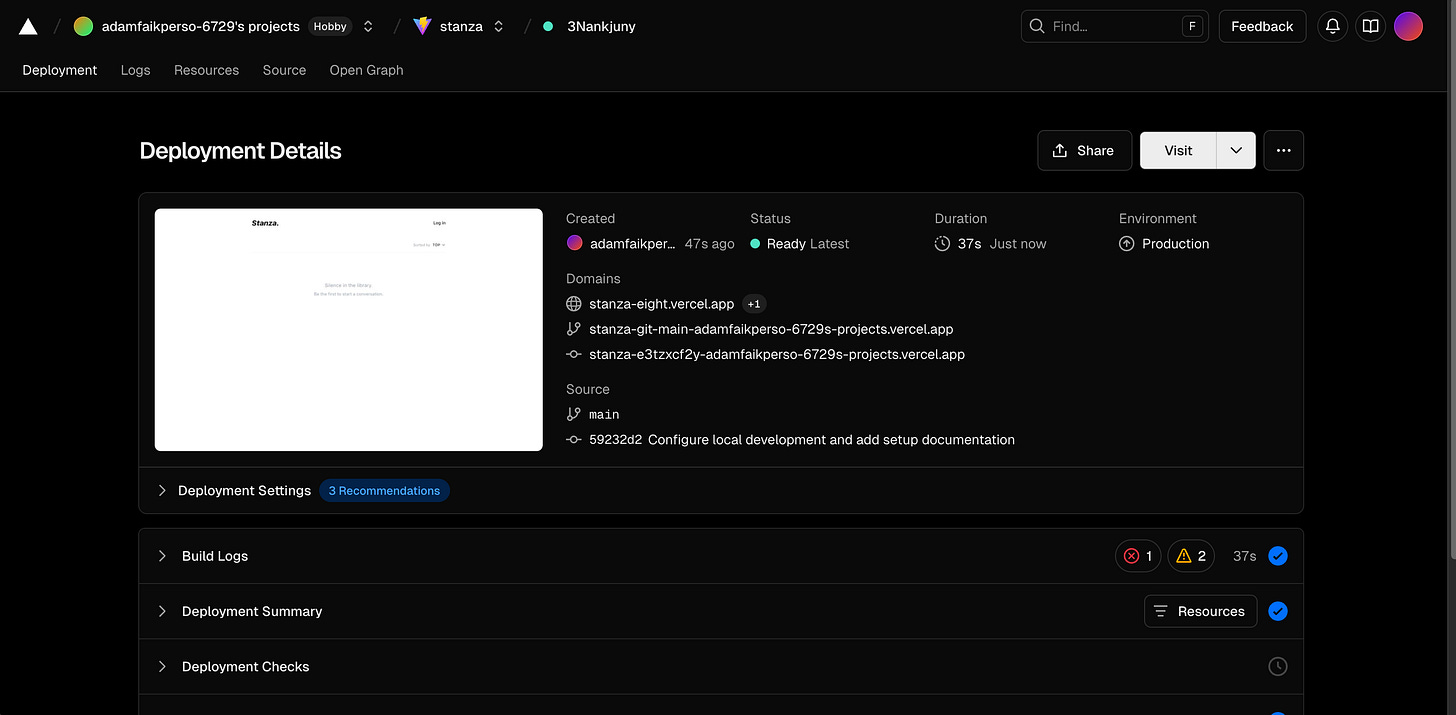The image size is (1456, 715).
Task: Click the Vercel logo triangle
Action: tap(27, 26)
